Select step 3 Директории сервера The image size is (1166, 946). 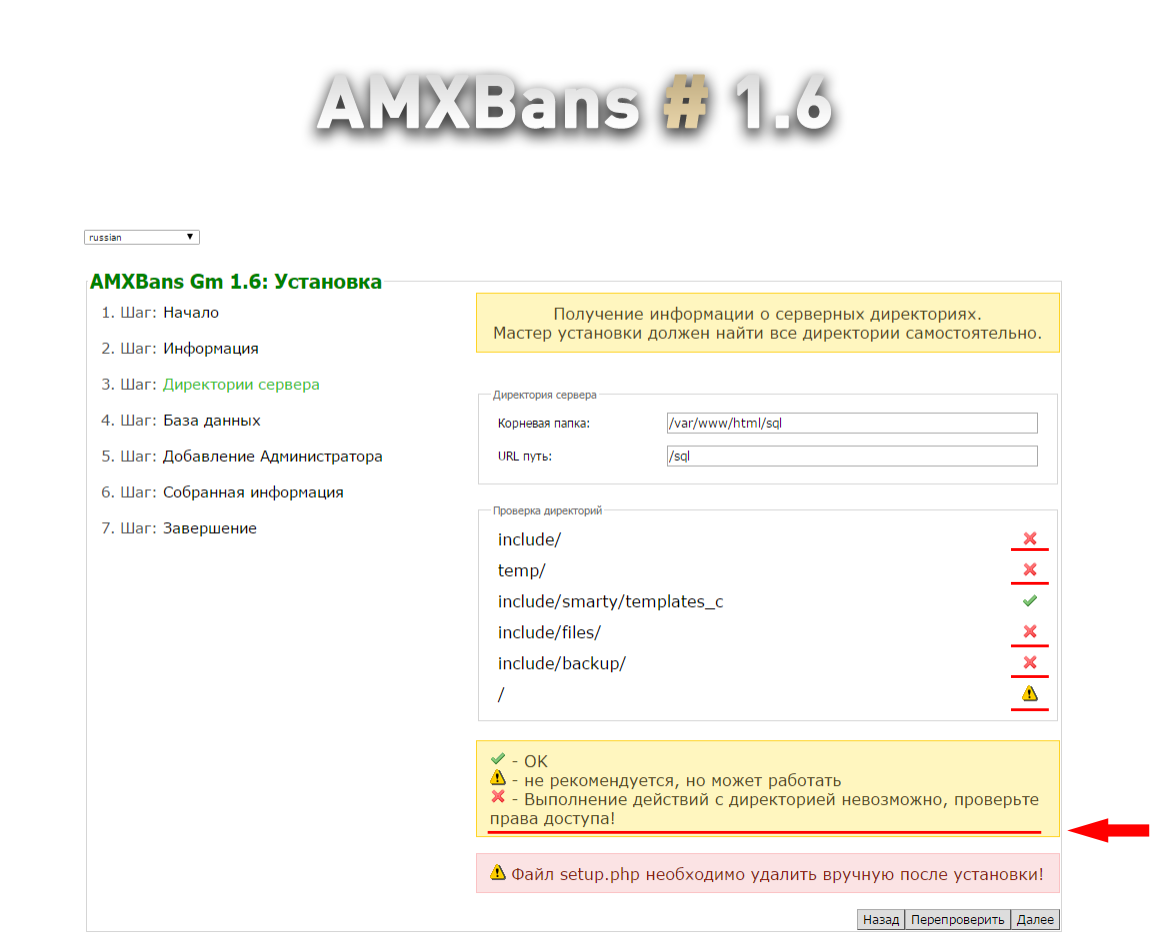(x=241, y=384)
